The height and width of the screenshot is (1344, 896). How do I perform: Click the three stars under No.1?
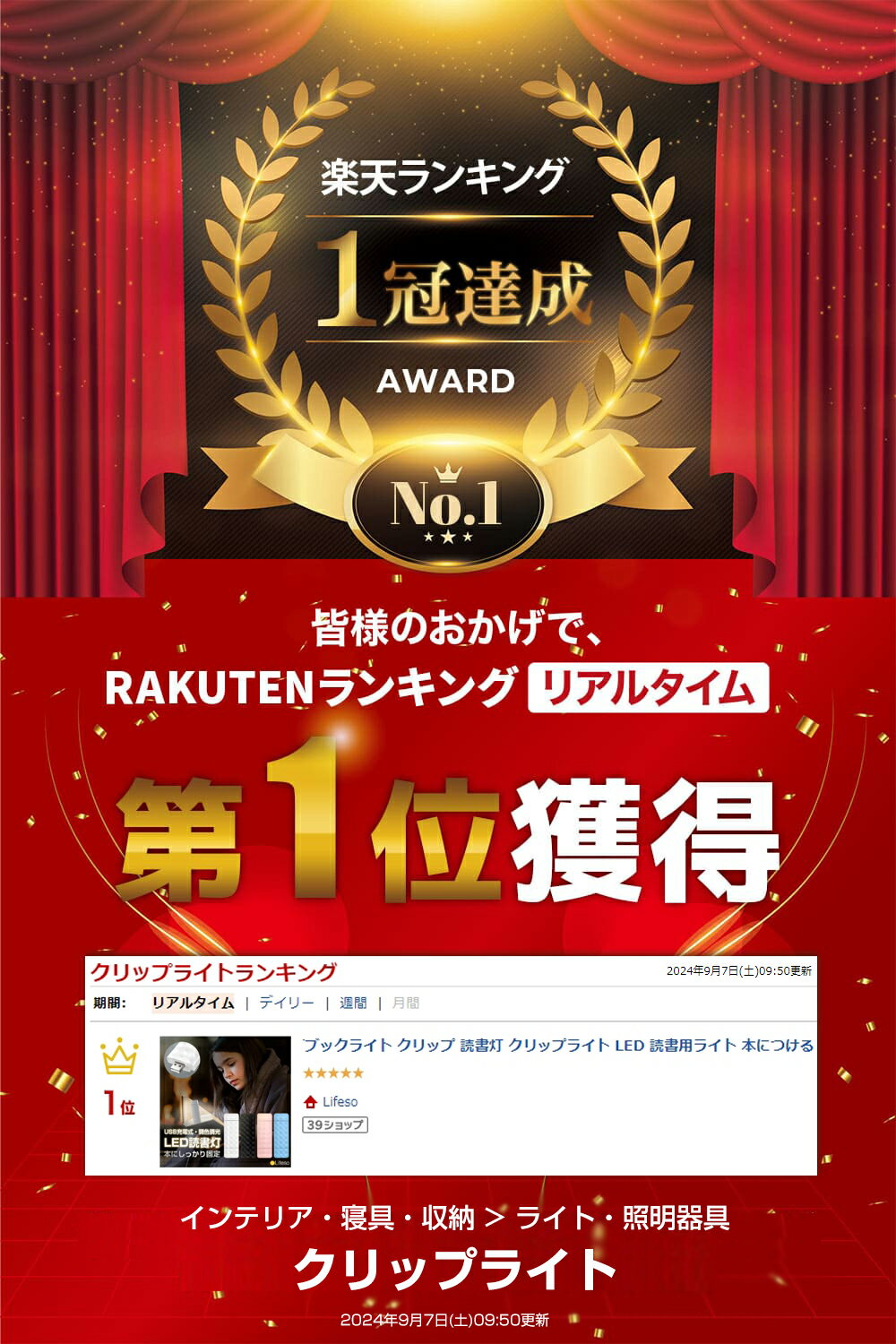point(447,538)
